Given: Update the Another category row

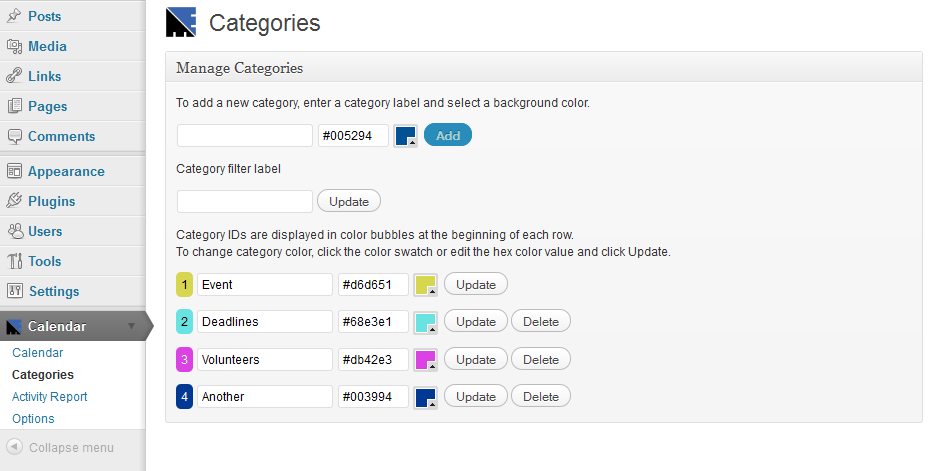Looking at the screenshot, I should click(x=476, y=396).
